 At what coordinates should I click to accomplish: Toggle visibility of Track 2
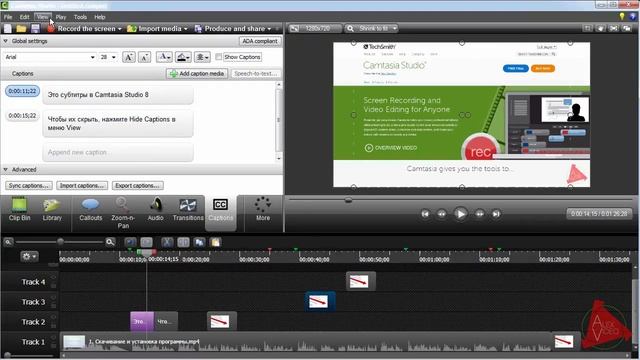point(53,318)
